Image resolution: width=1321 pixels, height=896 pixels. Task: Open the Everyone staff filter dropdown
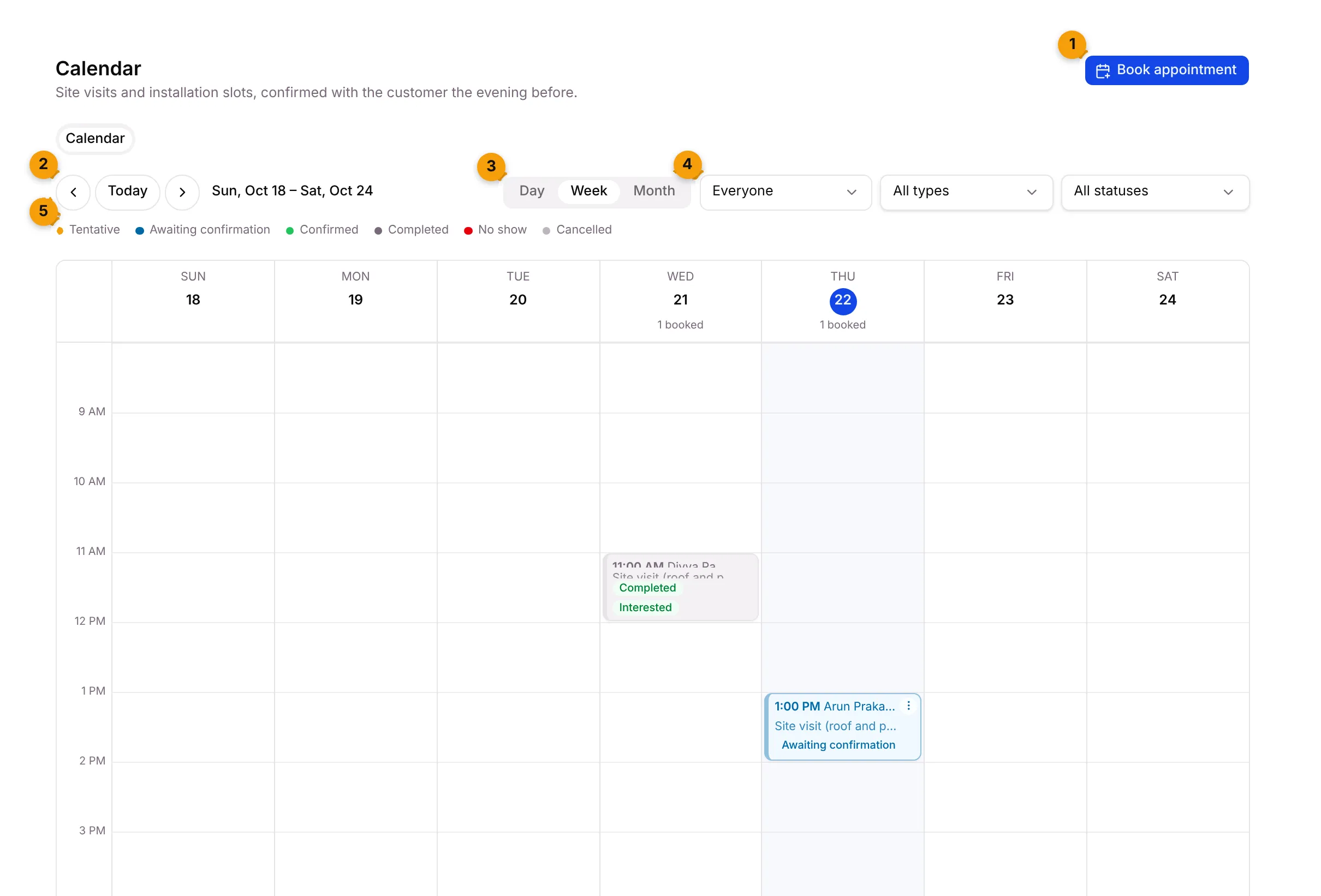click(x=785, y=192)
